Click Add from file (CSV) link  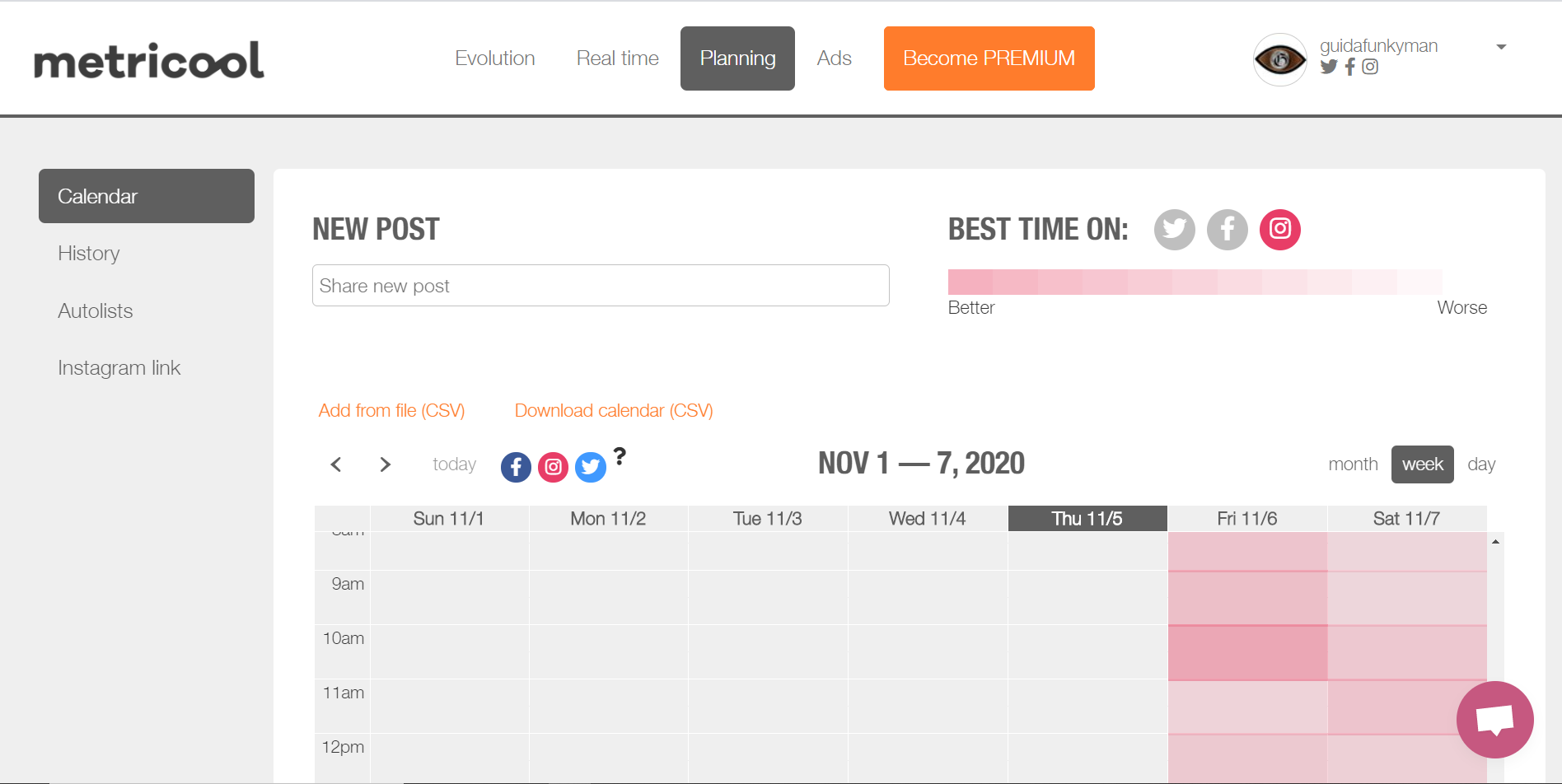click(391, 410)
